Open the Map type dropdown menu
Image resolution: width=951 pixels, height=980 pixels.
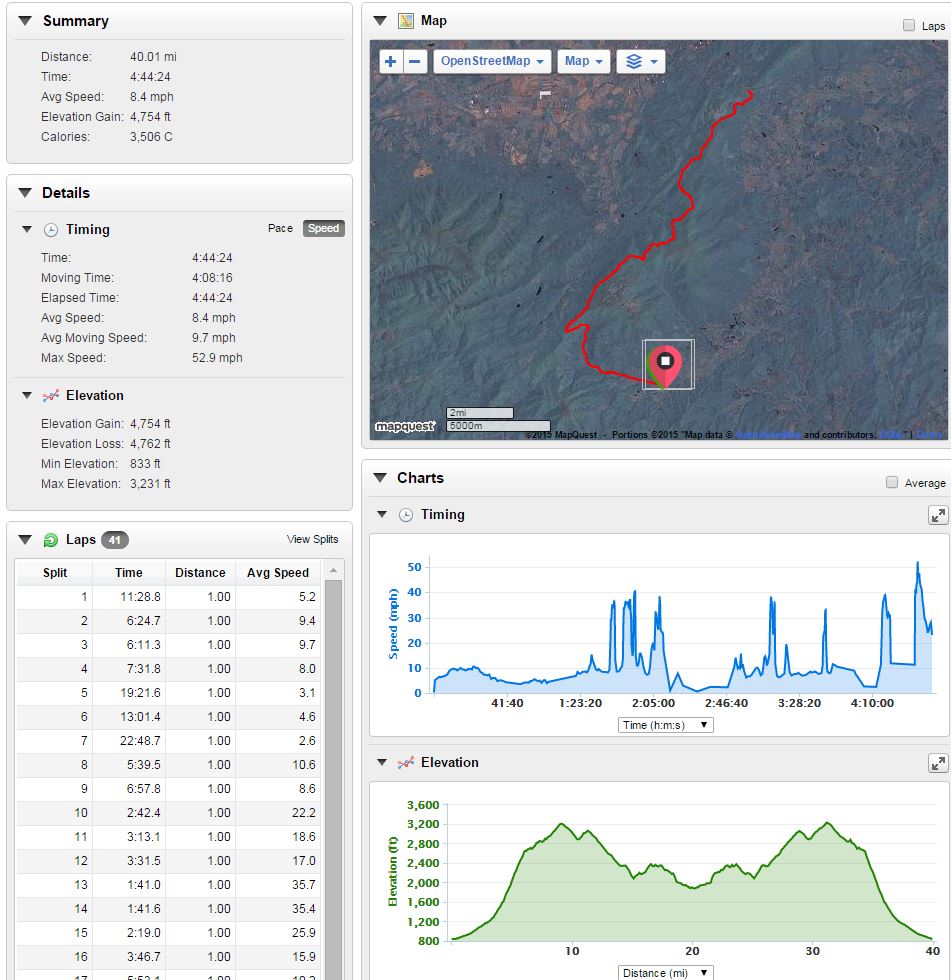tap(584, 62)
